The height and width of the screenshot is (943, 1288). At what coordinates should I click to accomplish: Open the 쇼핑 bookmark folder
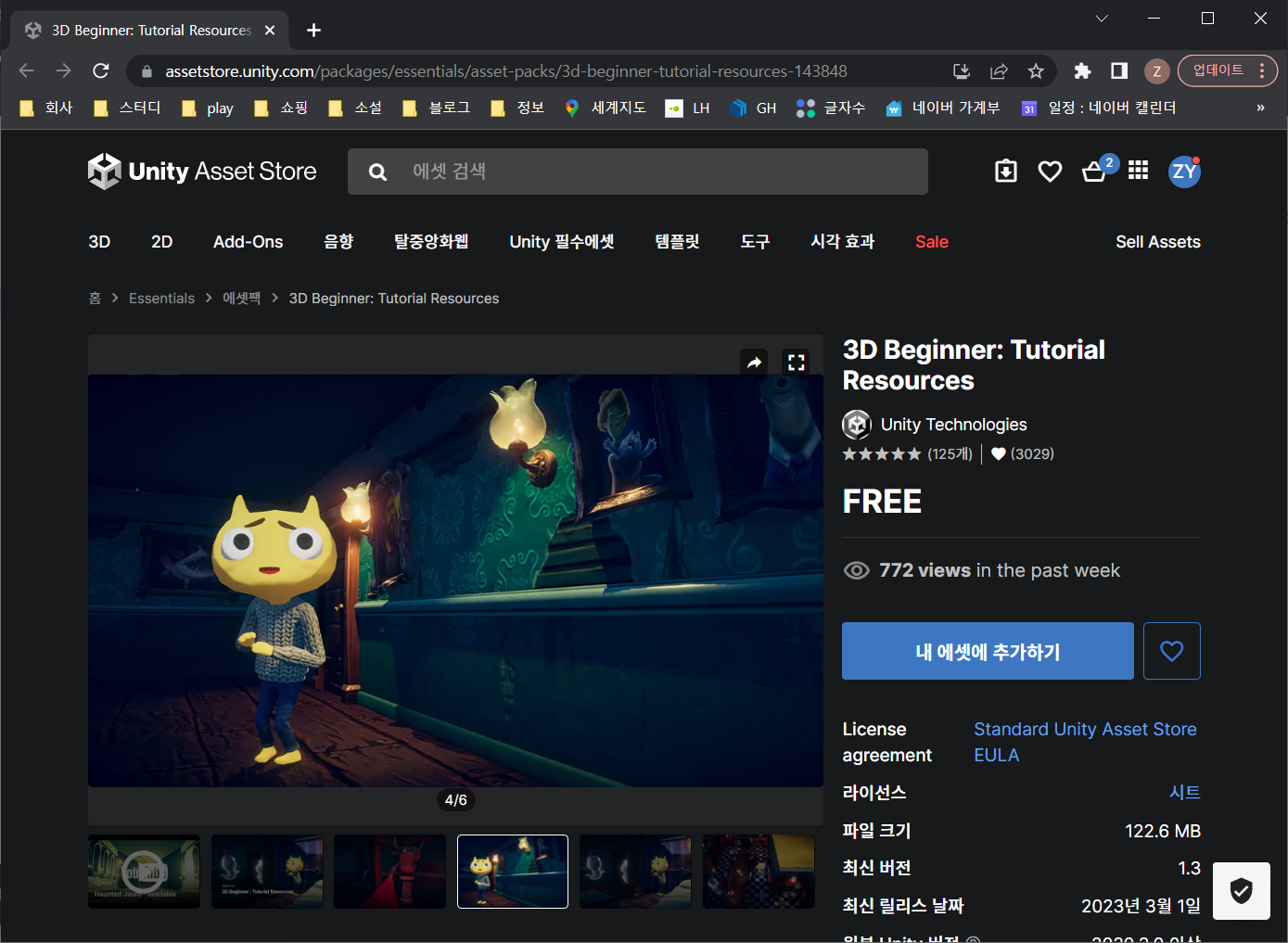281,108
